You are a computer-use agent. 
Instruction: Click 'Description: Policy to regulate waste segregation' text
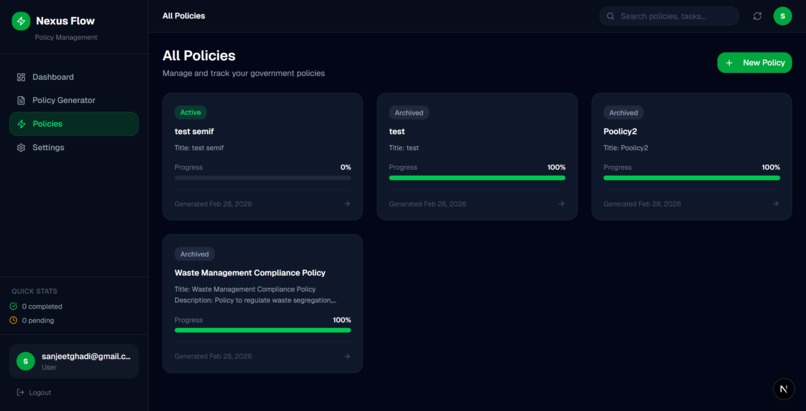(x=256, y=300)
